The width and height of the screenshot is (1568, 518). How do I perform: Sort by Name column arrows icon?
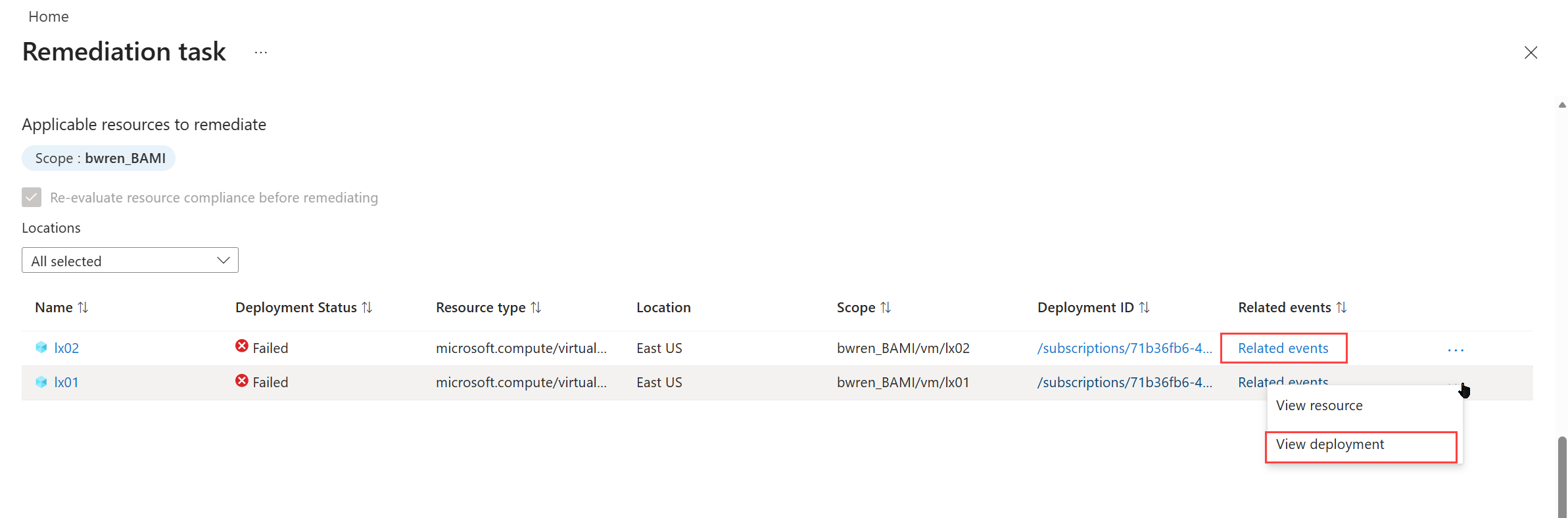[83, 308]
